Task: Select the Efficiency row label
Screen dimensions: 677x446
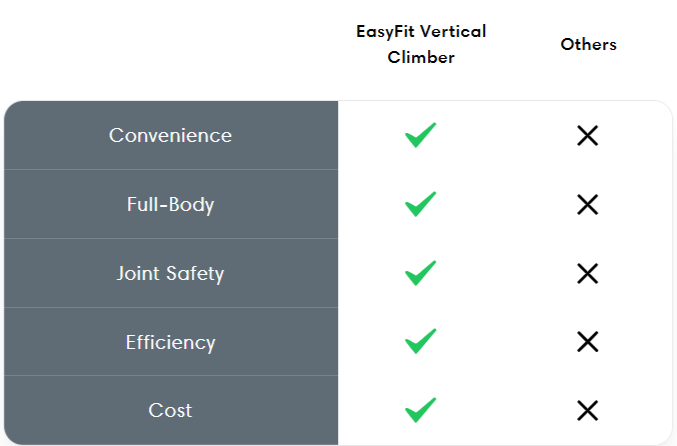Action: pyautogui.click(x=171, y=342)
